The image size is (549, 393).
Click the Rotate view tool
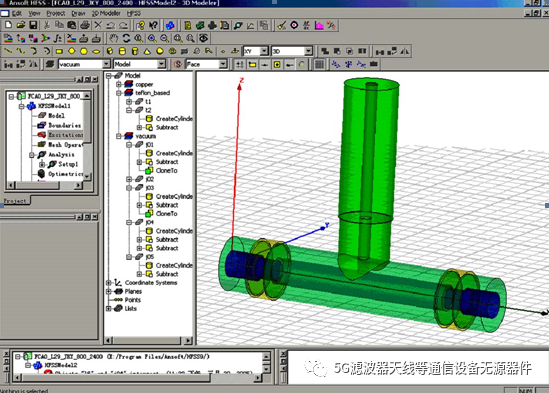(126, 38)
